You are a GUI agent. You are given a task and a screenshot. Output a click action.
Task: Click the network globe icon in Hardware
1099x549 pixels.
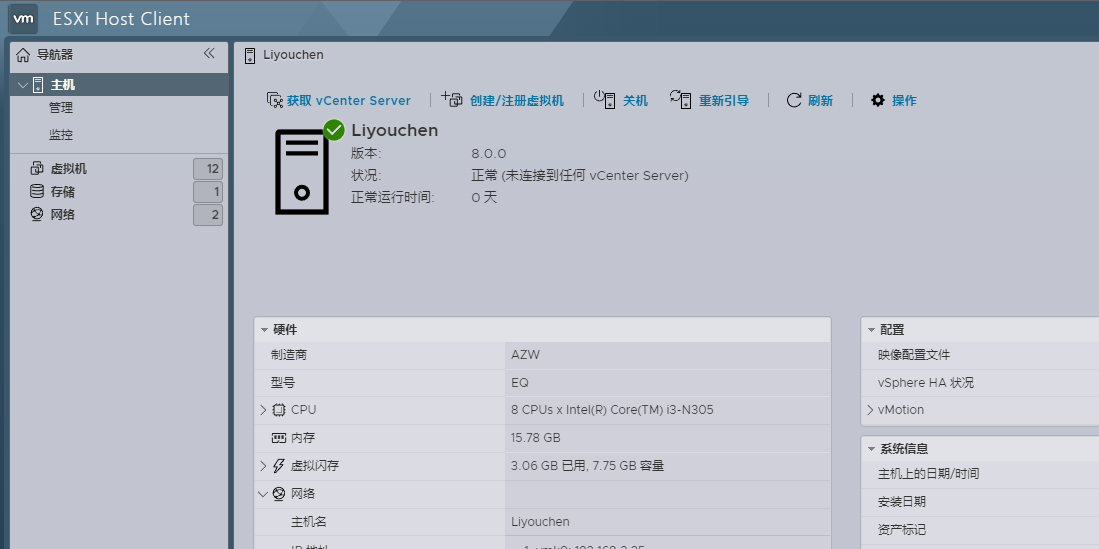click(279, 494)
